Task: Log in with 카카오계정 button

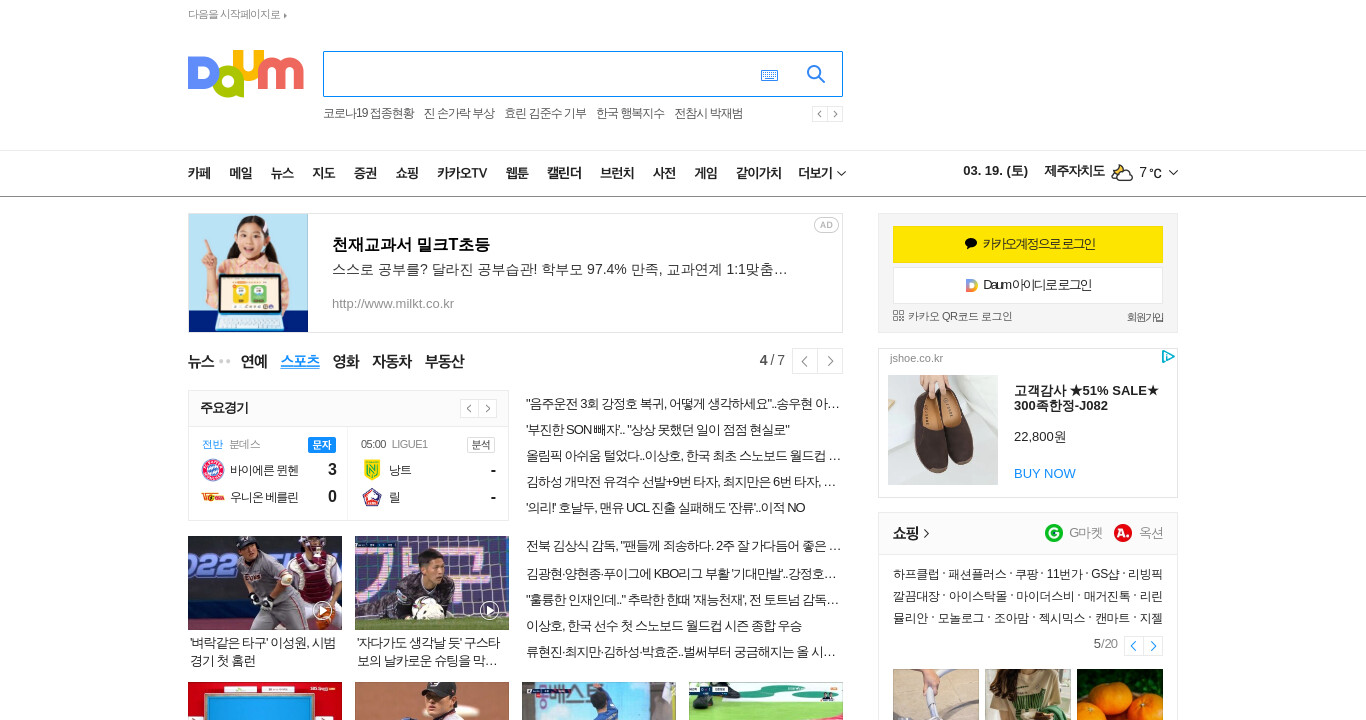Action: (x=1028, y=244)
